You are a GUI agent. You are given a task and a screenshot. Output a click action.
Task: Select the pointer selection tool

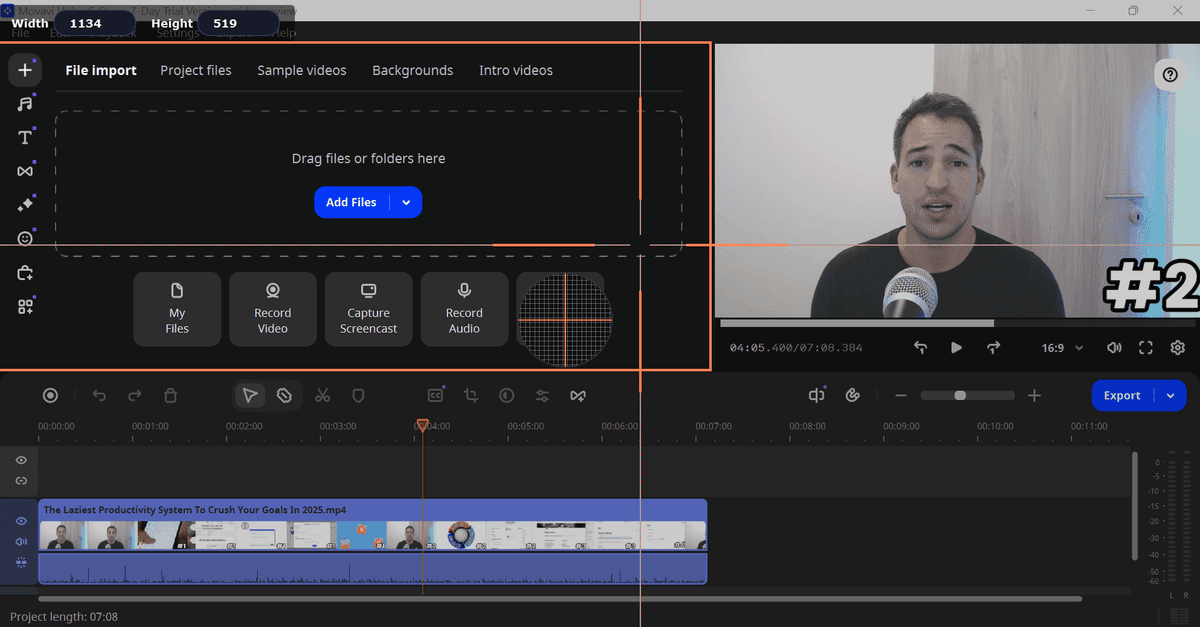pos(250,395)
